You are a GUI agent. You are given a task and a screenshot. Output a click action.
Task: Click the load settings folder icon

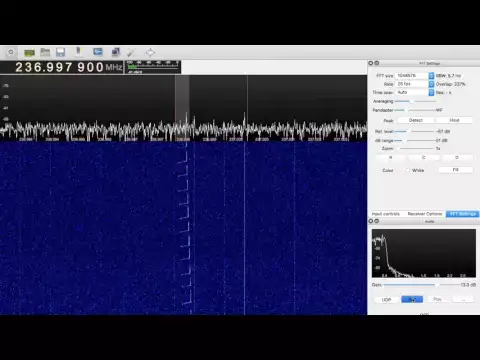[x=45, y=52]
